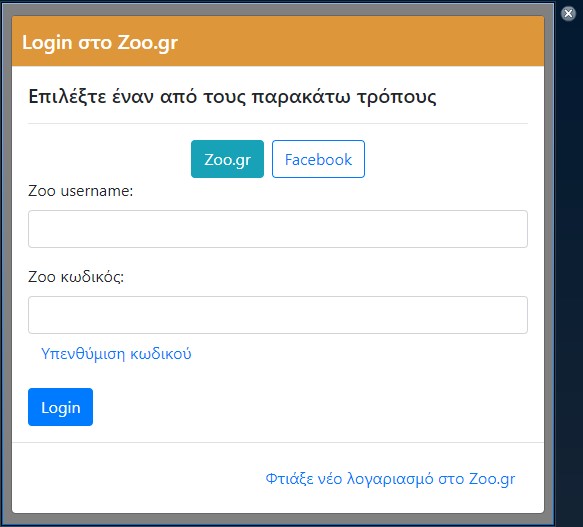Click the 'Login στο Zoo.gr' header title
The image size is (583, 527).
pos(100,42)
